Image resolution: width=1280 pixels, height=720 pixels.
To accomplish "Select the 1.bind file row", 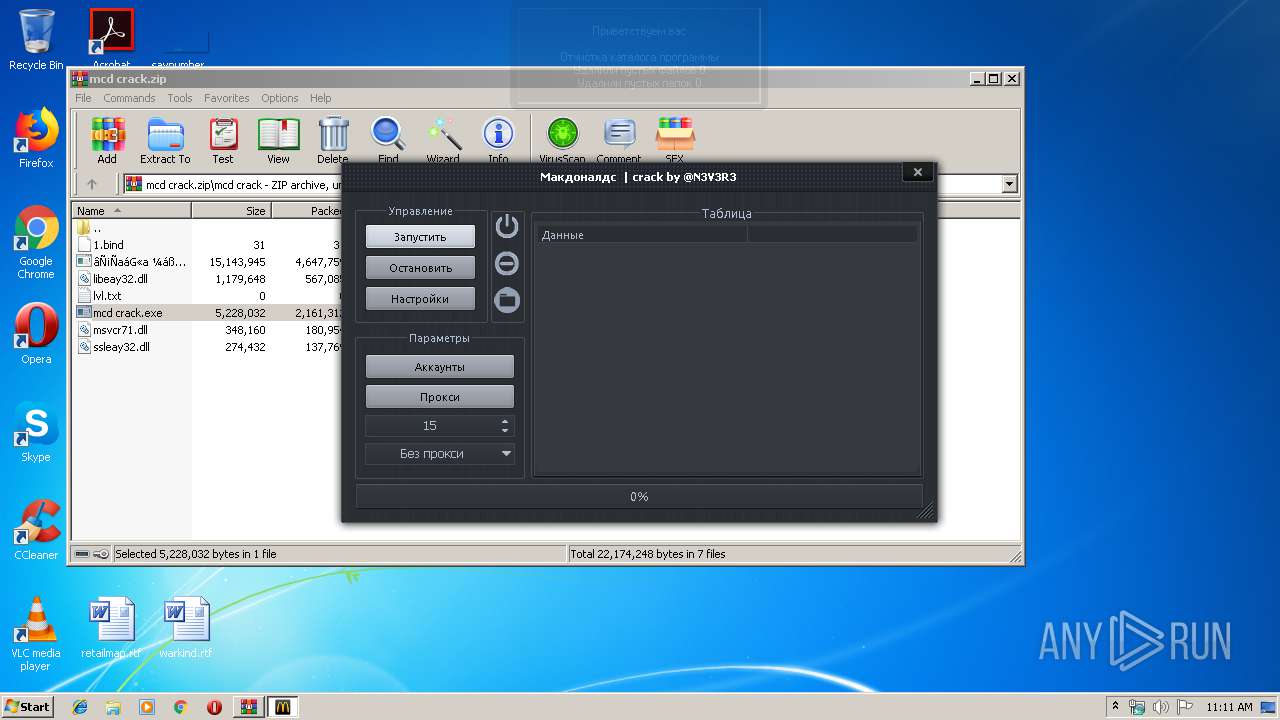I will [x=108, y=245].
